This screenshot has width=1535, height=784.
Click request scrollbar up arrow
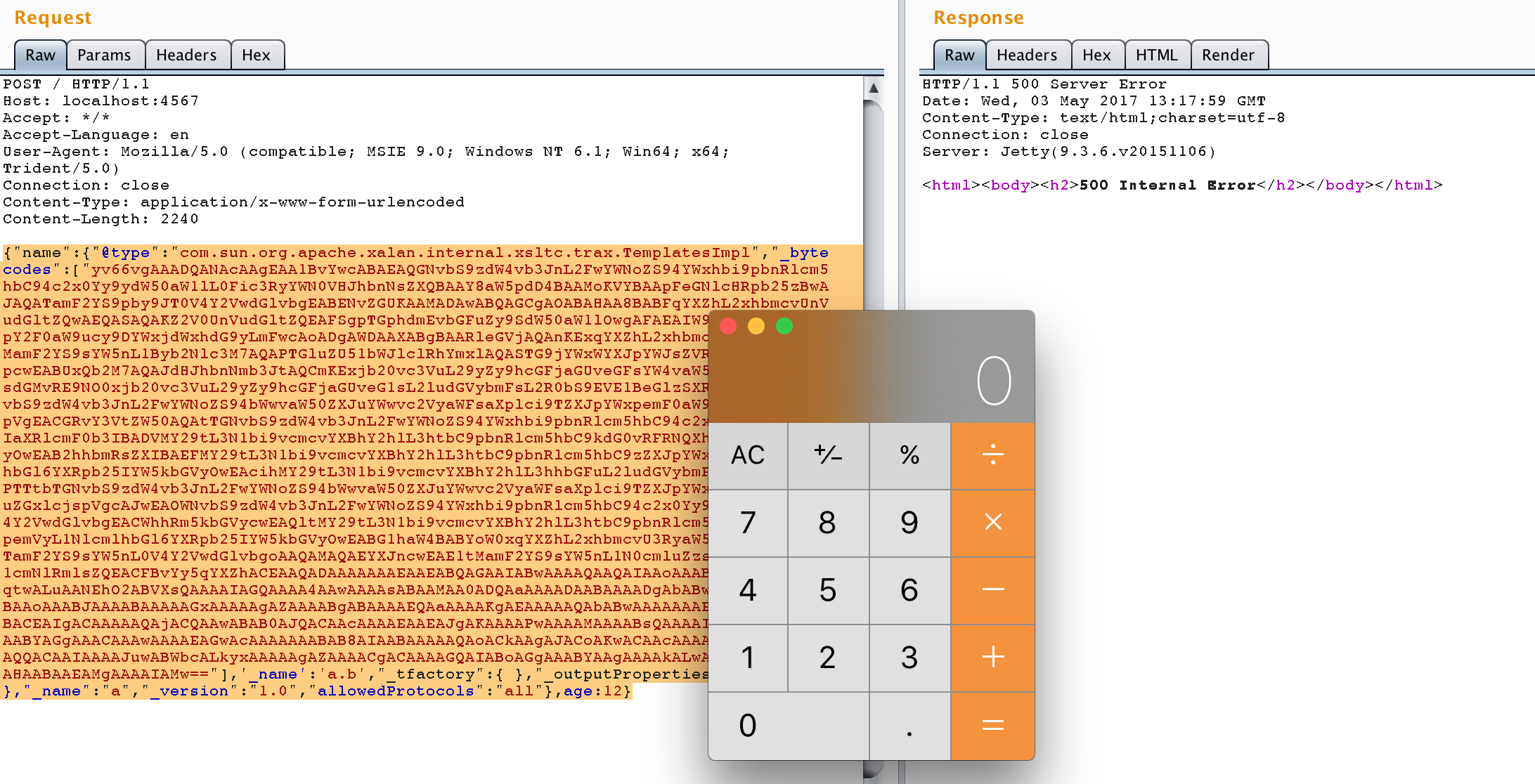(x=873, y=89)
